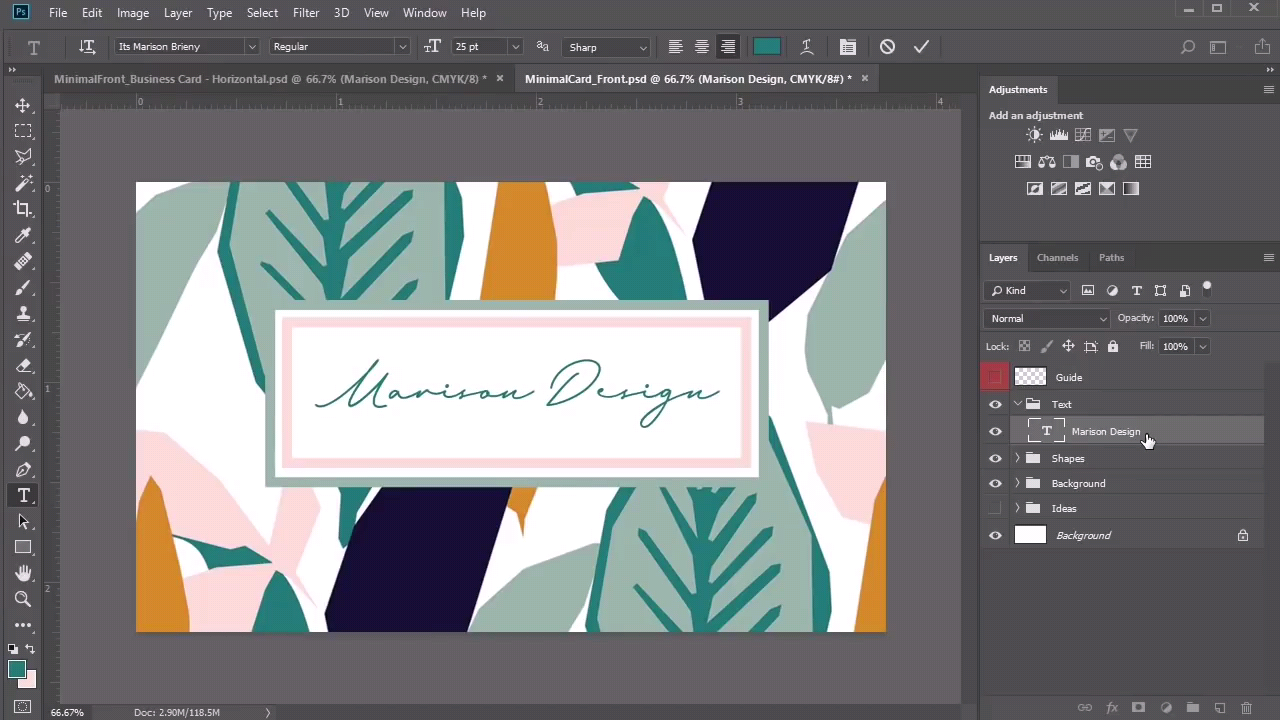
Task: Commit text edit with checkmark icon
Action: pyautogui.click(x=921, y=47)
